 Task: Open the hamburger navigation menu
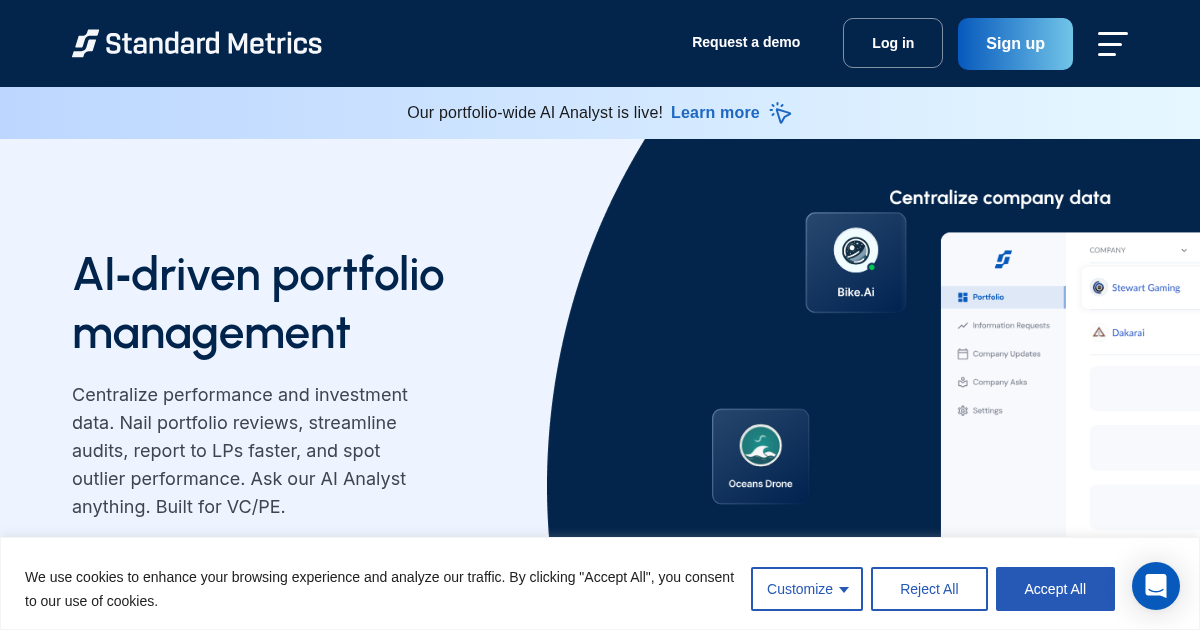[1112, 44]
